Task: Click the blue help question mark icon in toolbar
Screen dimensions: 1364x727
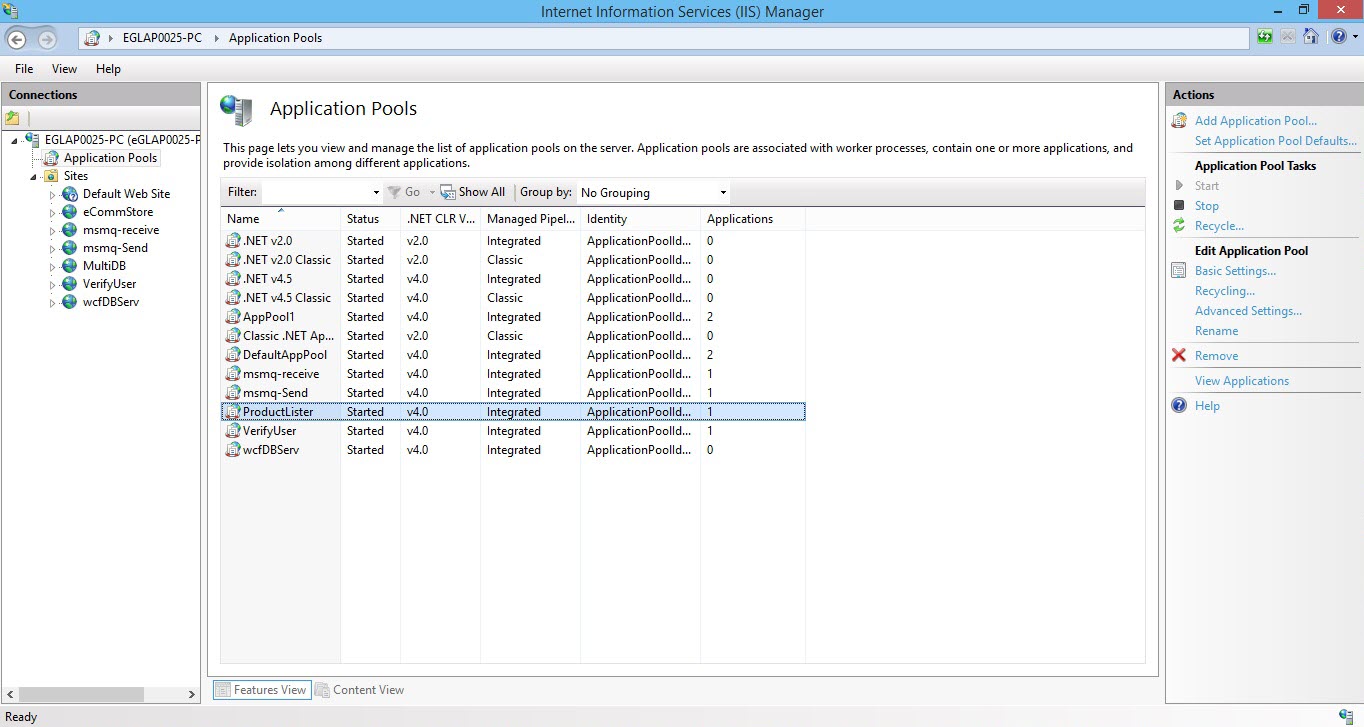Action: pyautogui.click(x=1337, y=37)
